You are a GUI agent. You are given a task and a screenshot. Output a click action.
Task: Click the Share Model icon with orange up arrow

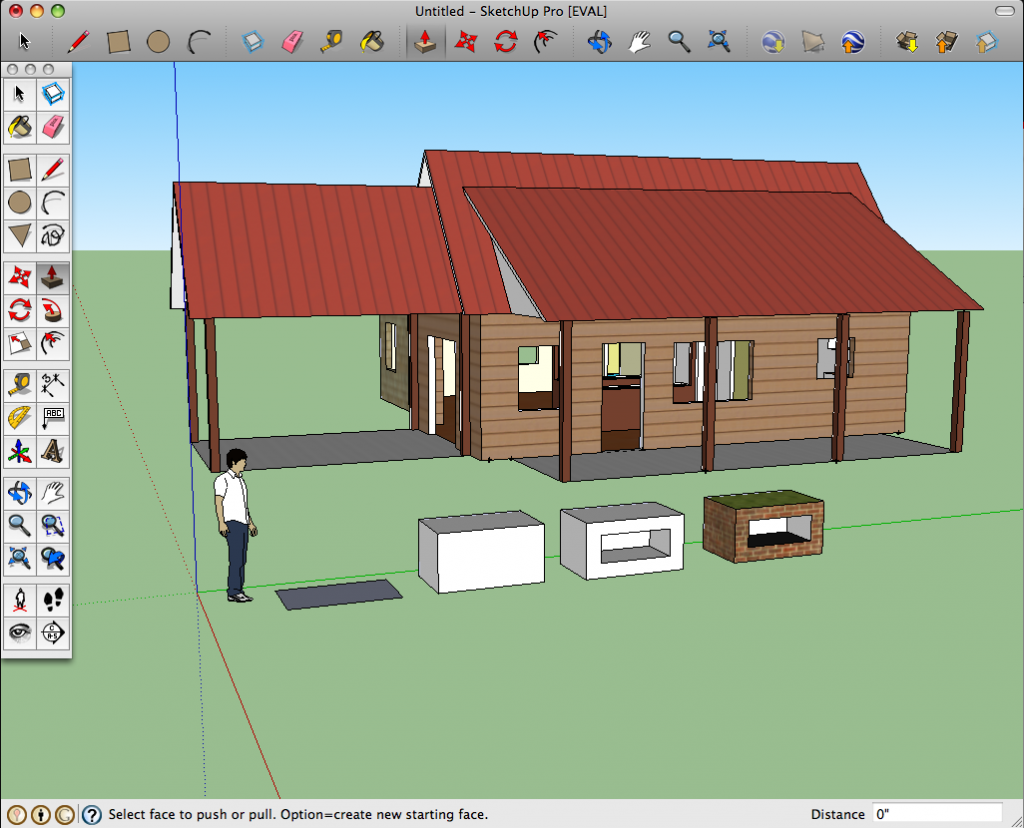click(946, 42)
